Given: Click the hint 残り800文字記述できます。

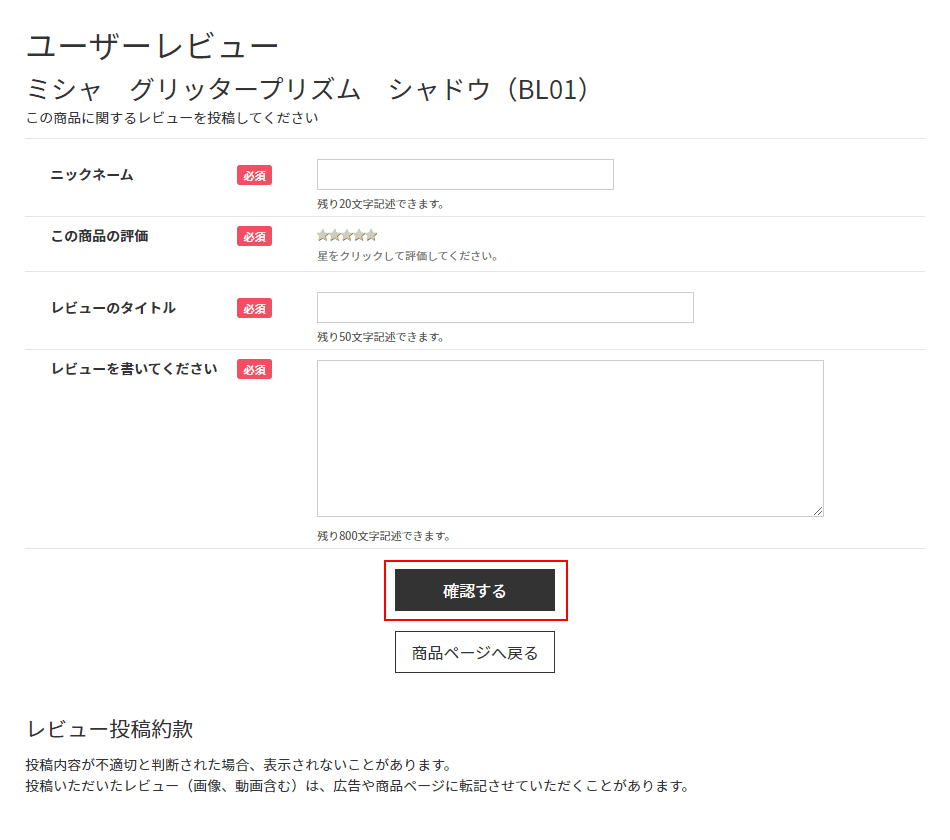Looking at the screenshot, I should 384,536.
